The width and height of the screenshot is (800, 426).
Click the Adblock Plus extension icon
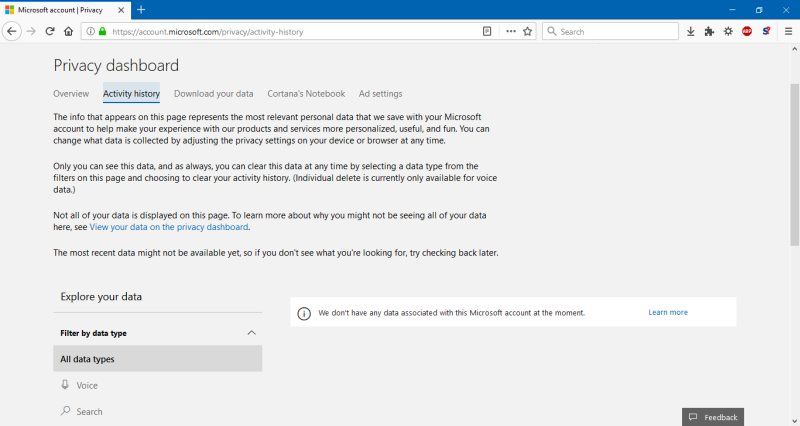click(x=747, y=31)
